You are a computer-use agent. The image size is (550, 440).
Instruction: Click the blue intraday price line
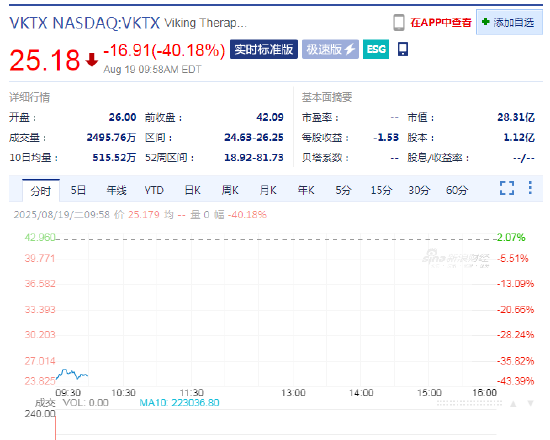tap(72, 374)
